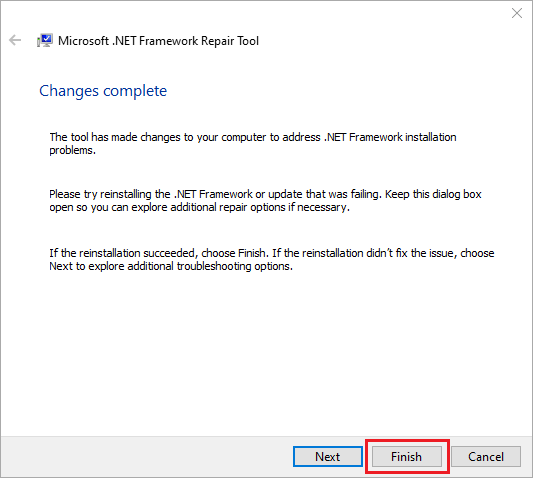Click the word 'problems.' in first paragraph

72,150
